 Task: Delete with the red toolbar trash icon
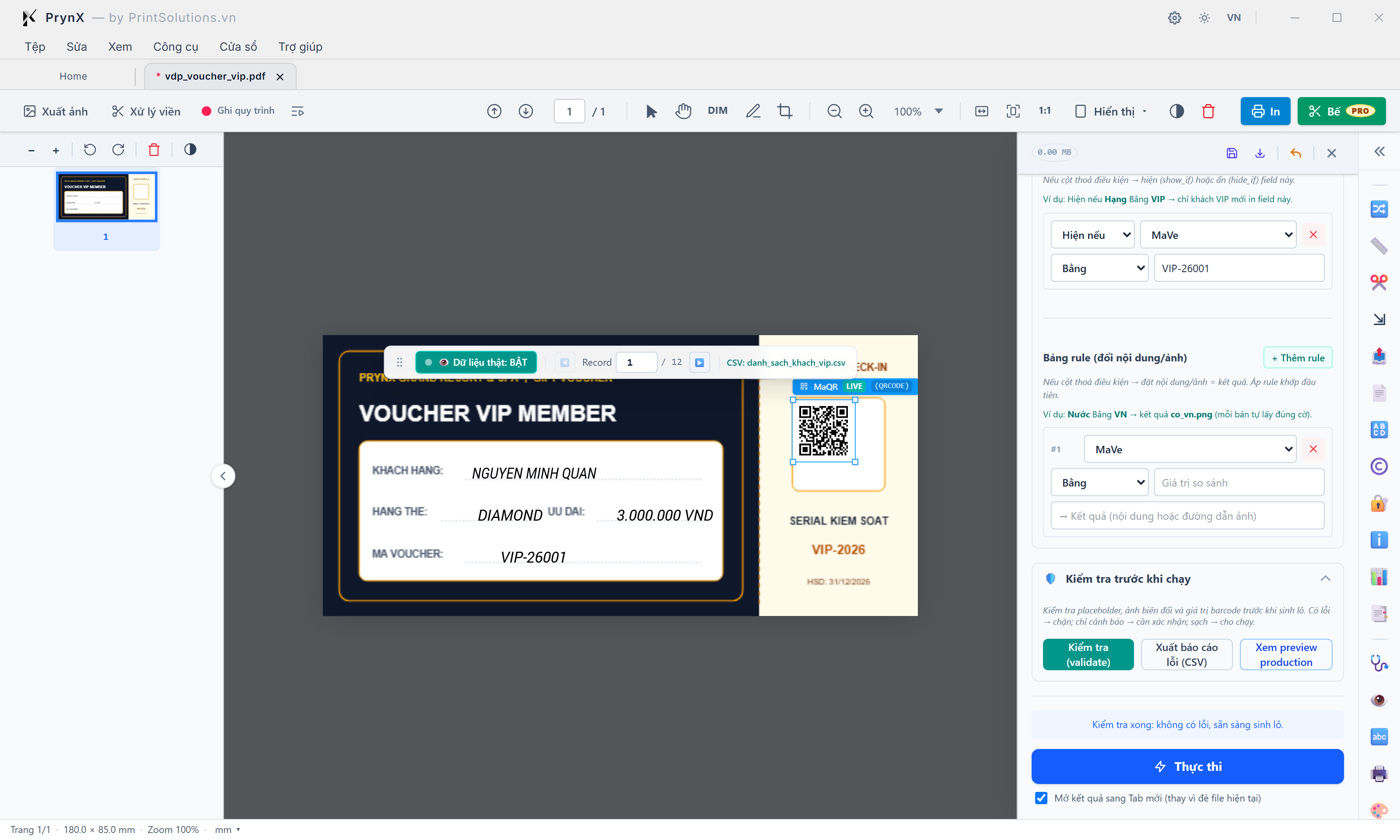(1208, 112)
